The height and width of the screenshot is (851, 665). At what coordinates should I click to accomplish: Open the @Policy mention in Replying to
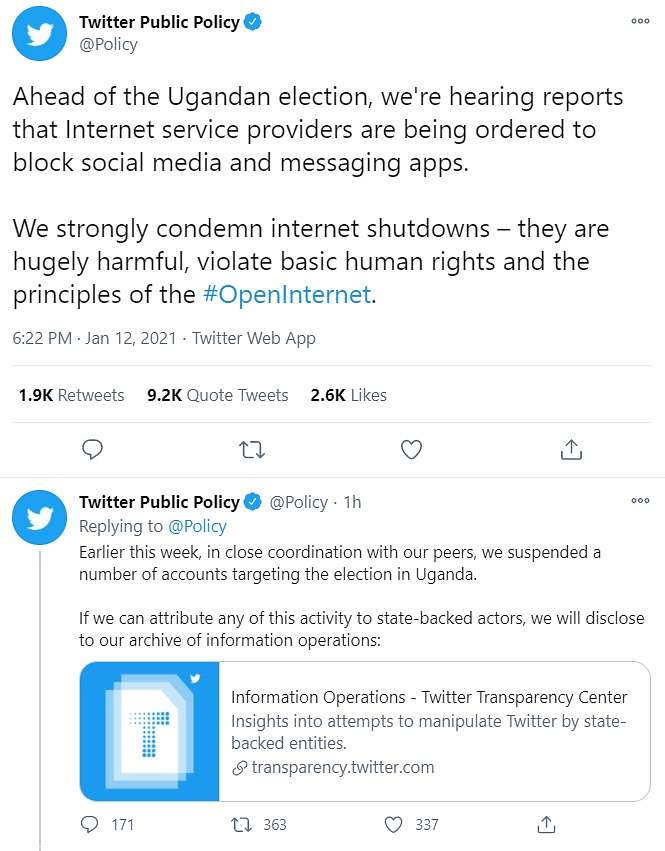(x=197, y=526)
